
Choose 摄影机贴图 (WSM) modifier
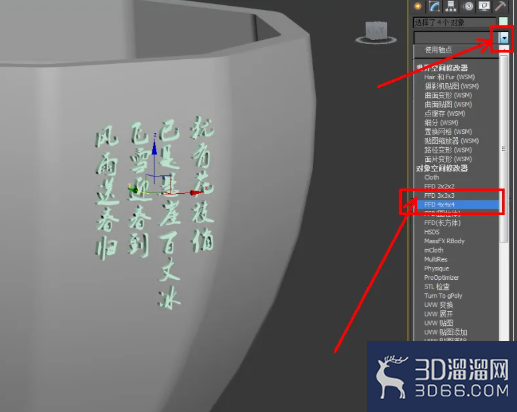pos(451,86)
